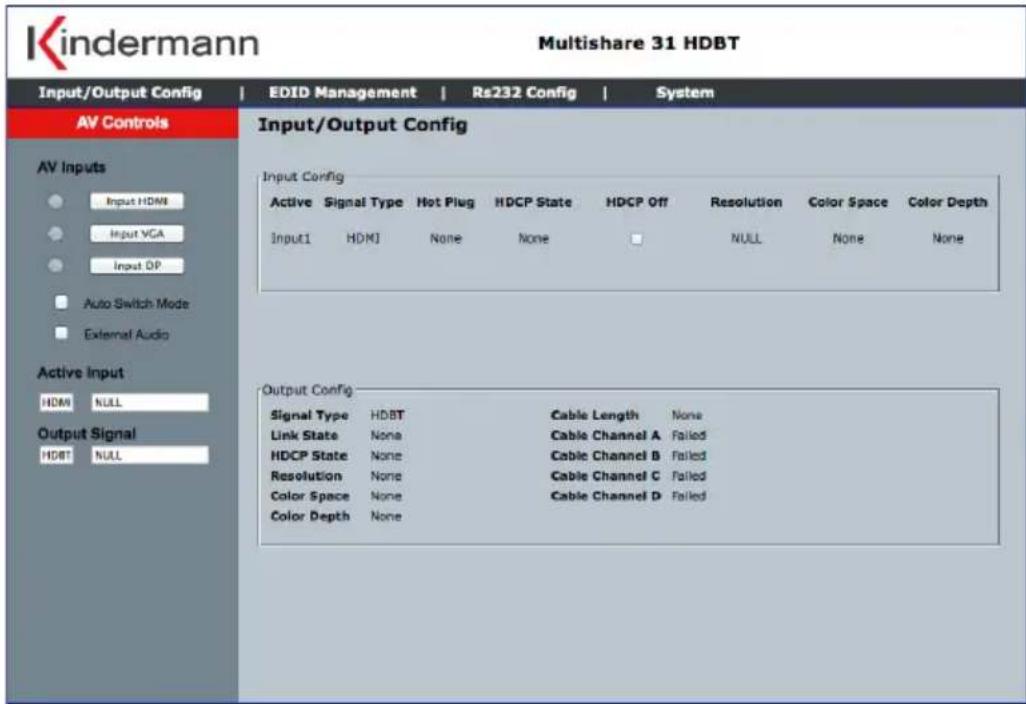Select the radio indicator beside Input DP
Image resolution: width=1026 pixels, height=704 pixels.
(x=56, y=266)
